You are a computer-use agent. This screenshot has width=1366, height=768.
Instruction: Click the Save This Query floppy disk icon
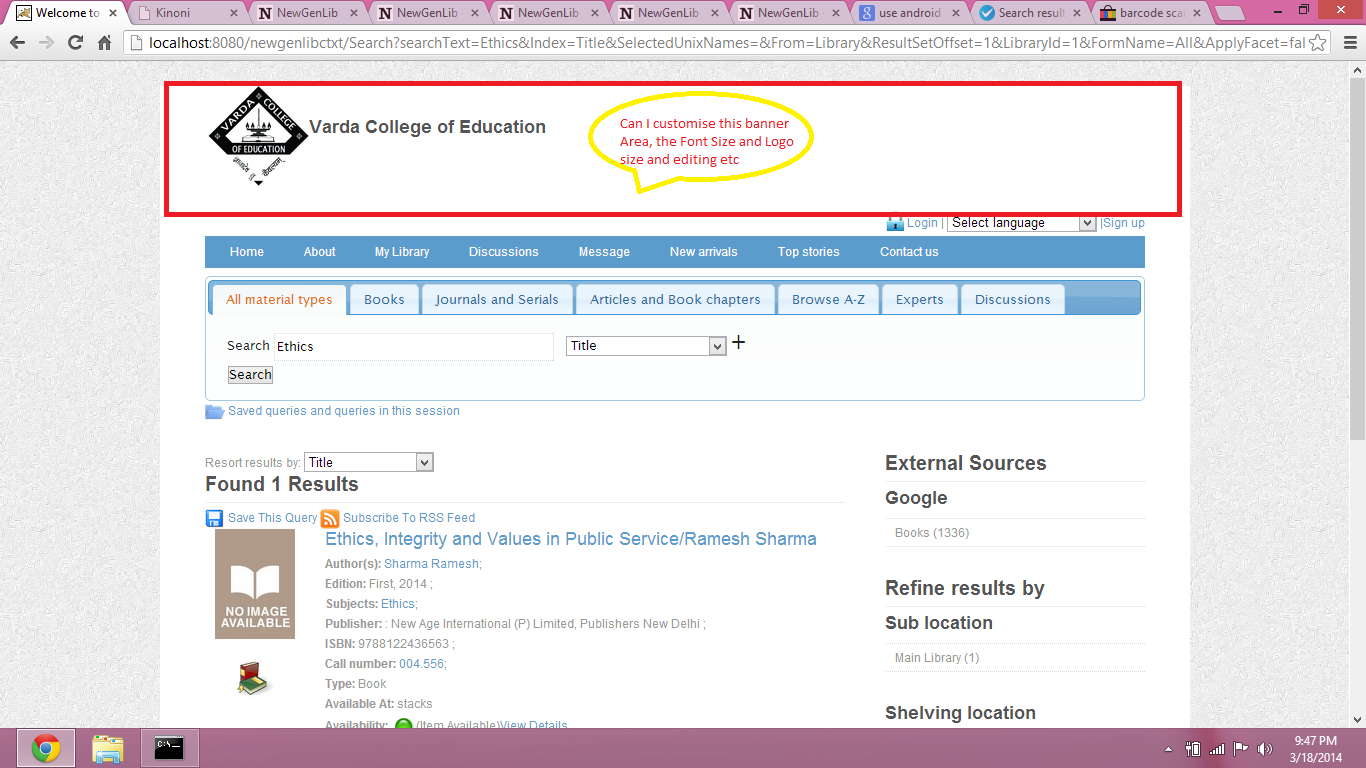[x=214, y=518]
